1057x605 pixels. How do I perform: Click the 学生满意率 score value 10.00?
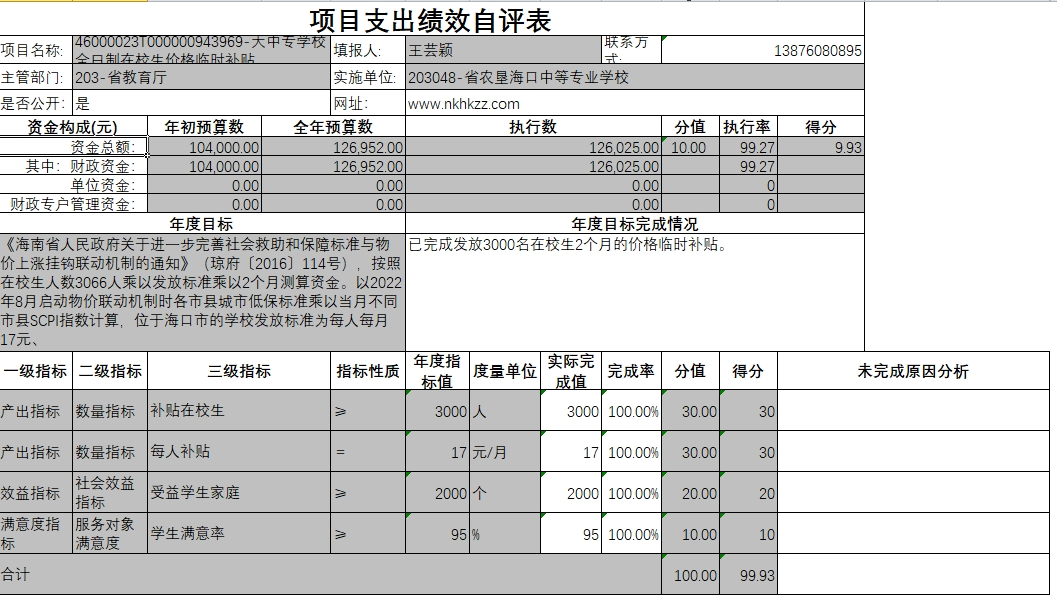point(691,534)
